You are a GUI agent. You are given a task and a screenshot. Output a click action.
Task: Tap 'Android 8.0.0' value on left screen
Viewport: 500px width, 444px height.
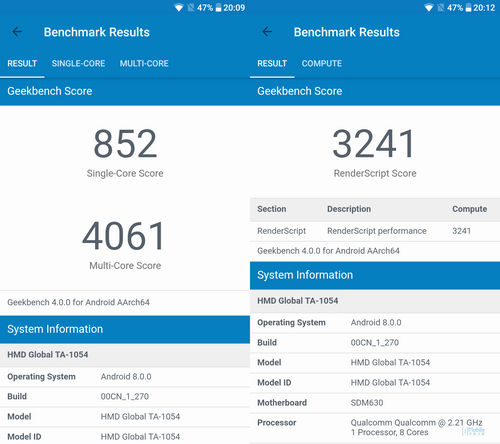(x=126, y=377)
